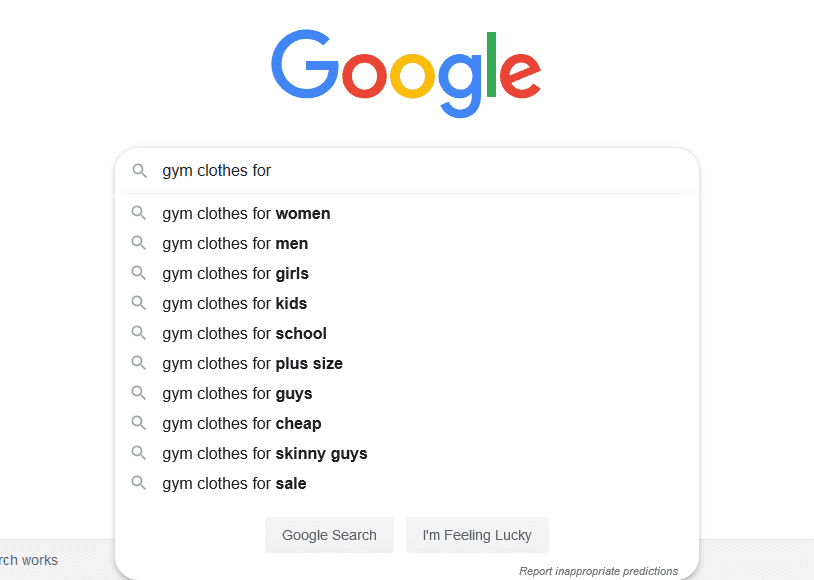Click the magnifier beside "gym clothes for cheap"

click(x=139, y=423)
